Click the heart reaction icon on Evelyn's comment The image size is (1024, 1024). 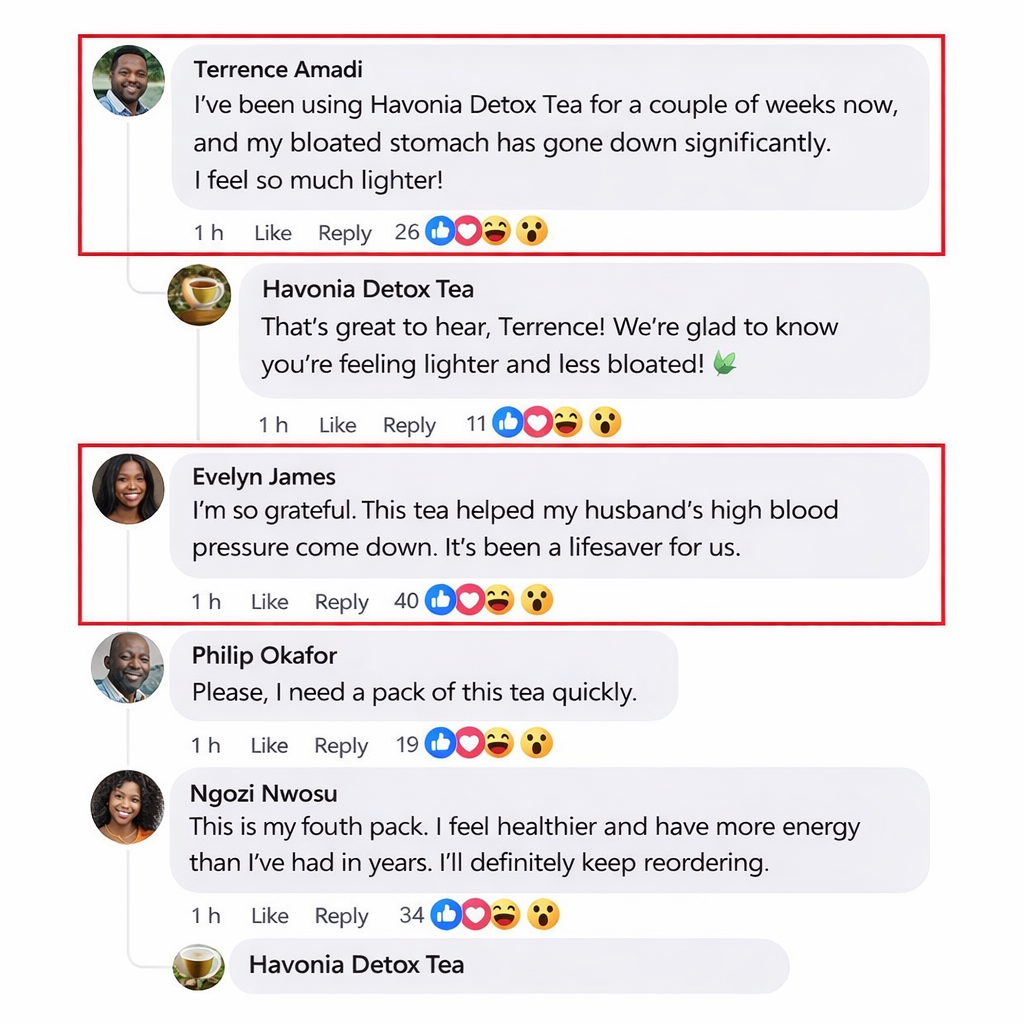pyautogui.click(x=467, y=600)
